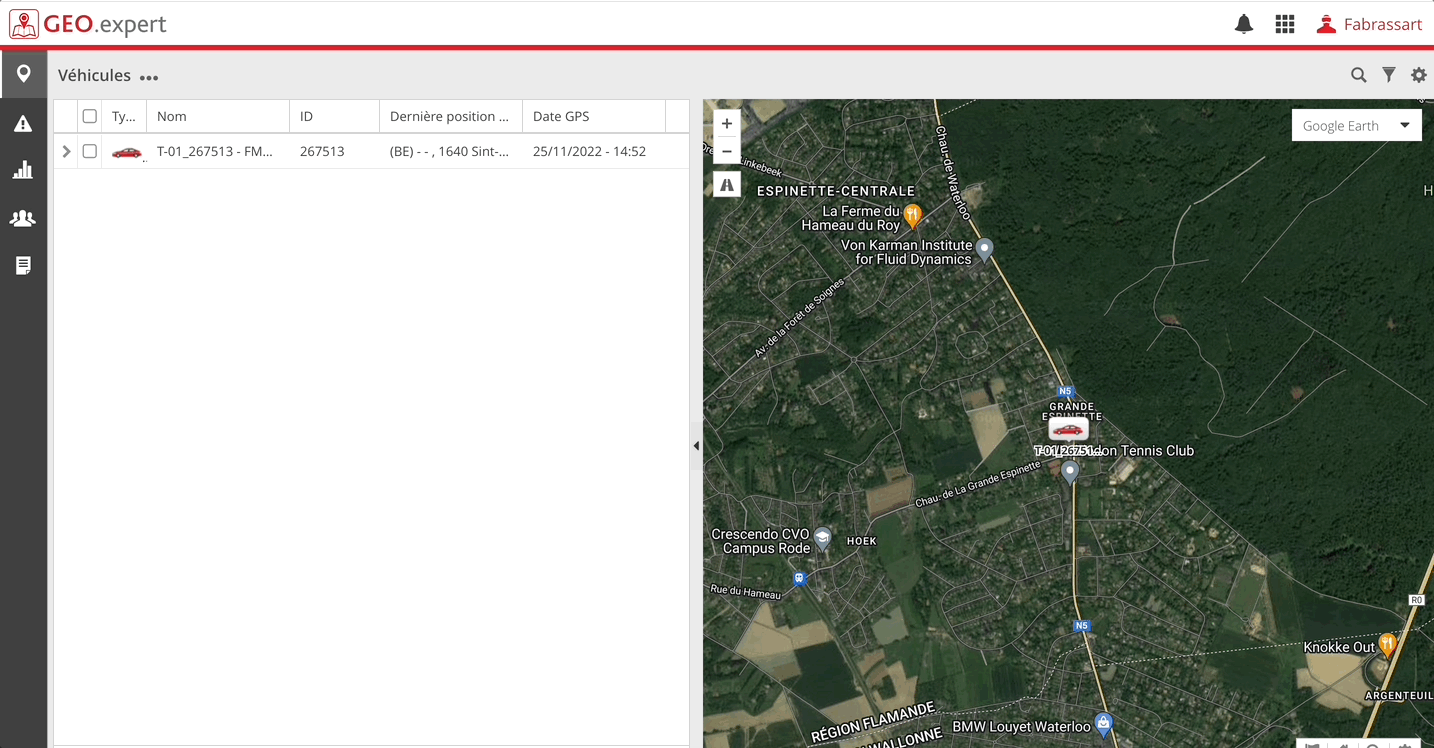Click the RÉGION FLAMANDE map label
This screenshot has width=1434, height=748.
[x=873, y=722]
